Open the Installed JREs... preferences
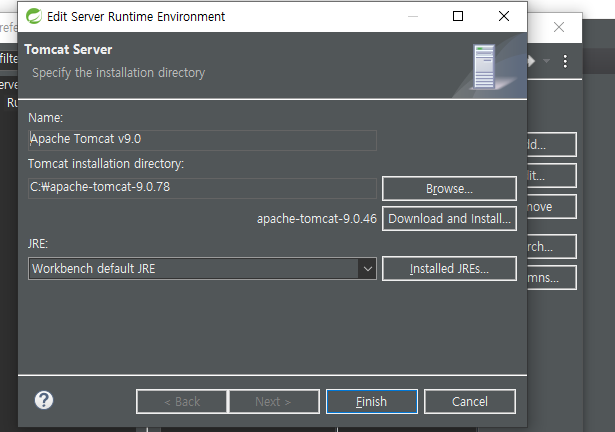The width and height of the screenshot is (615, 432). tap(449, 269)
